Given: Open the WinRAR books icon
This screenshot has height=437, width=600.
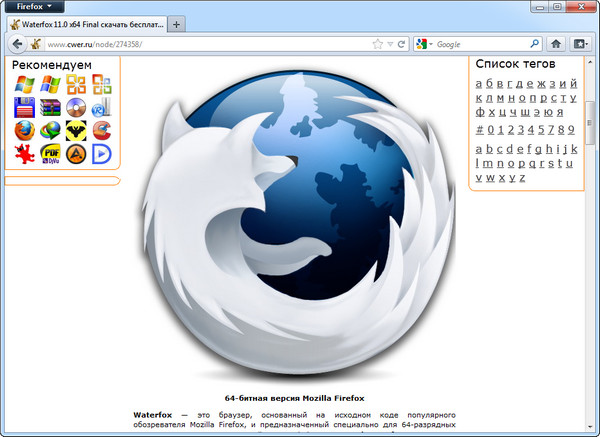Looking at the screenshot, I should coord(50,107).
